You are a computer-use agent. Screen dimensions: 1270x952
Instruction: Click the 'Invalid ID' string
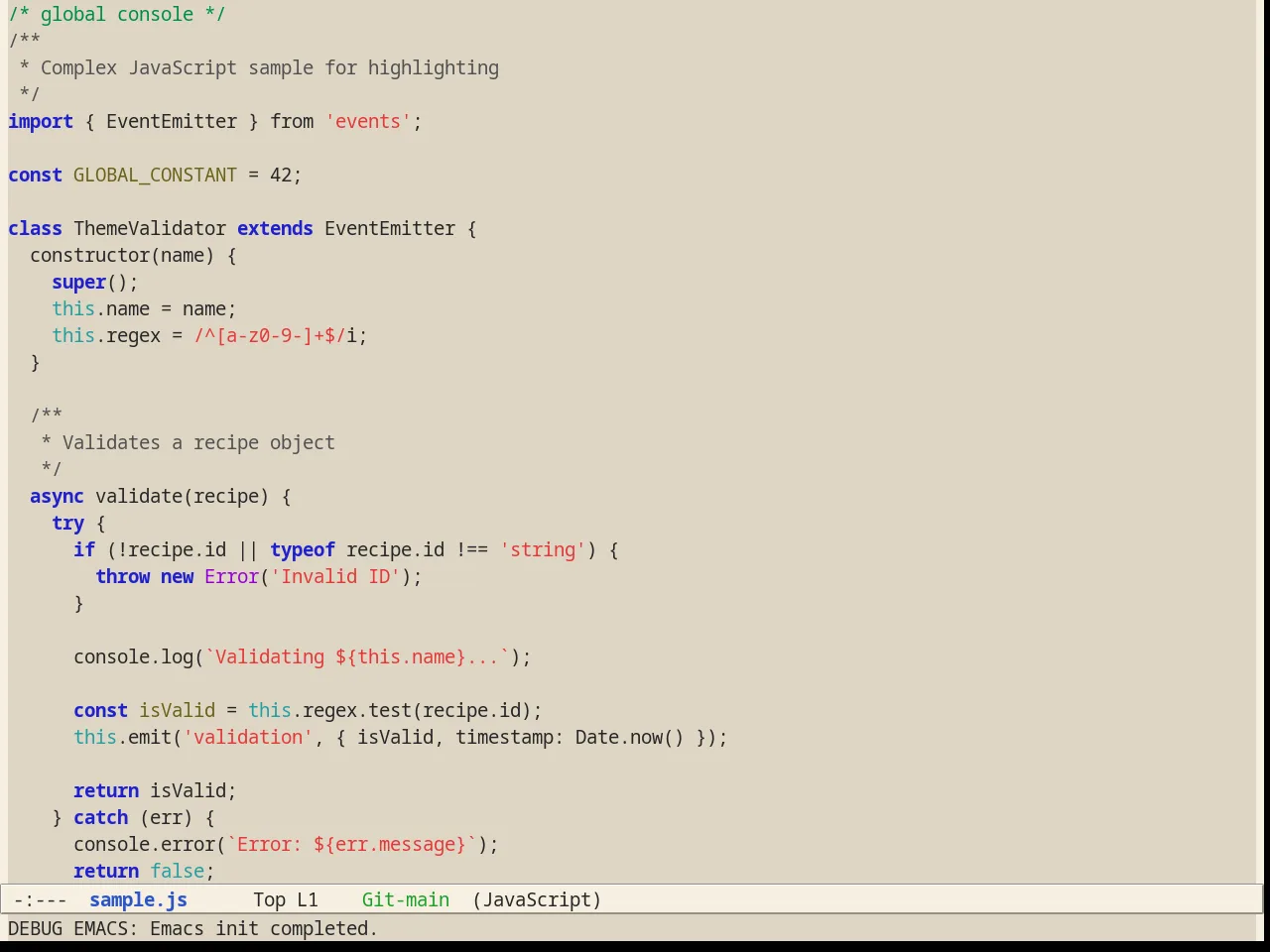(335, 576)
